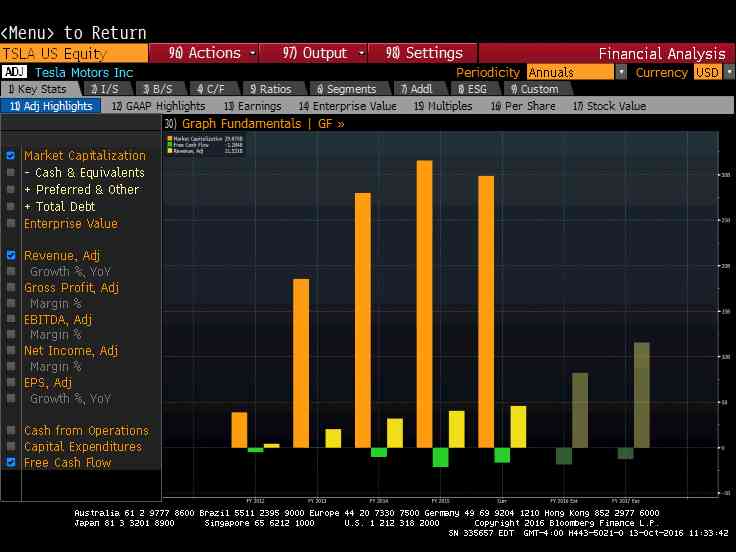Check the EPS, Adj checkbox
The height and width of the screenshot is (552, 736).
tap(11, 383)
